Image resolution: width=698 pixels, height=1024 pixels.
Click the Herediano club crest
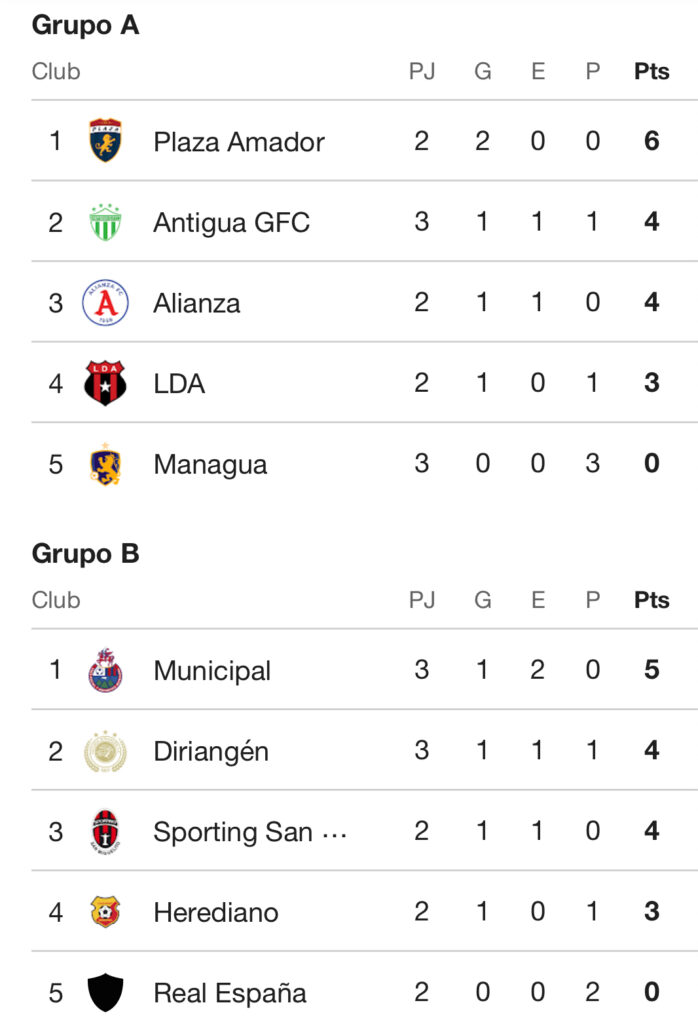(105, 912)
